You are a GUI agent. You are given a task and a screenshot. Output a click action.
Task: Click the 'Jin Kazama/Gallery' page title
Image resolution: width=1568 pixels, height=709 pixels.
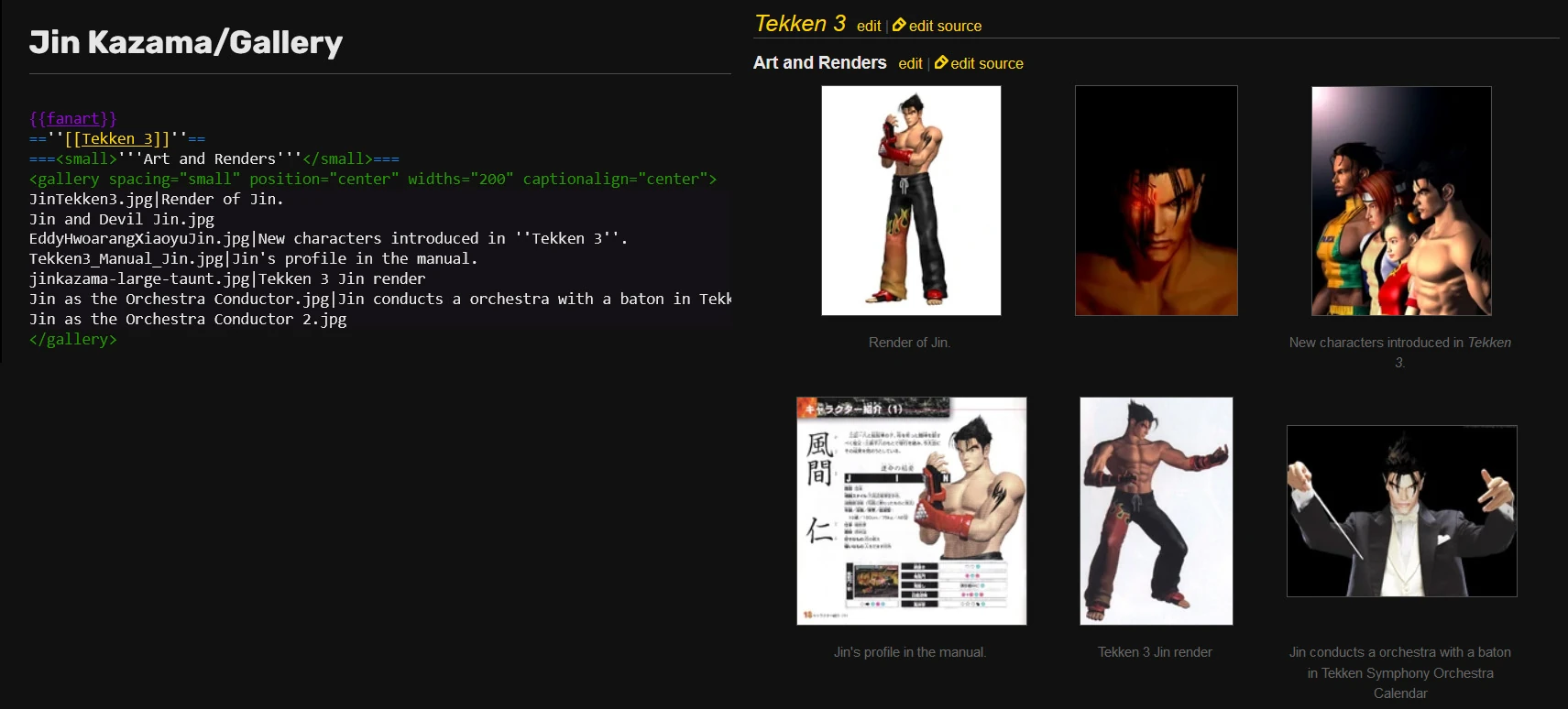(x=186, y=42)
